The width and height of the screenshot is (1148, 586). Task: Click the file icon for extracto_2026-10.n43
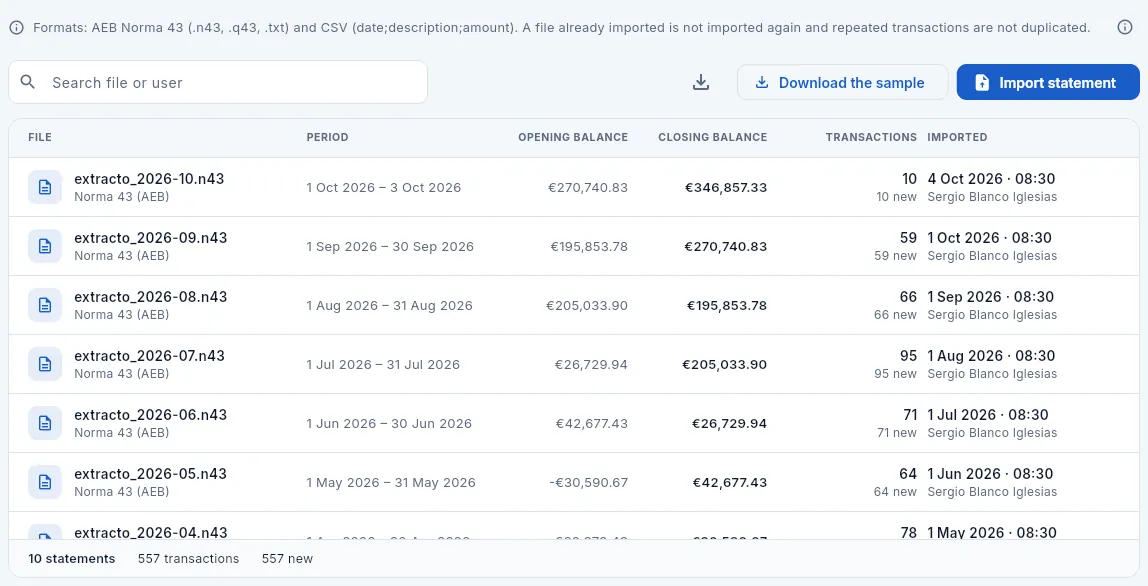(x=45, y=188)
